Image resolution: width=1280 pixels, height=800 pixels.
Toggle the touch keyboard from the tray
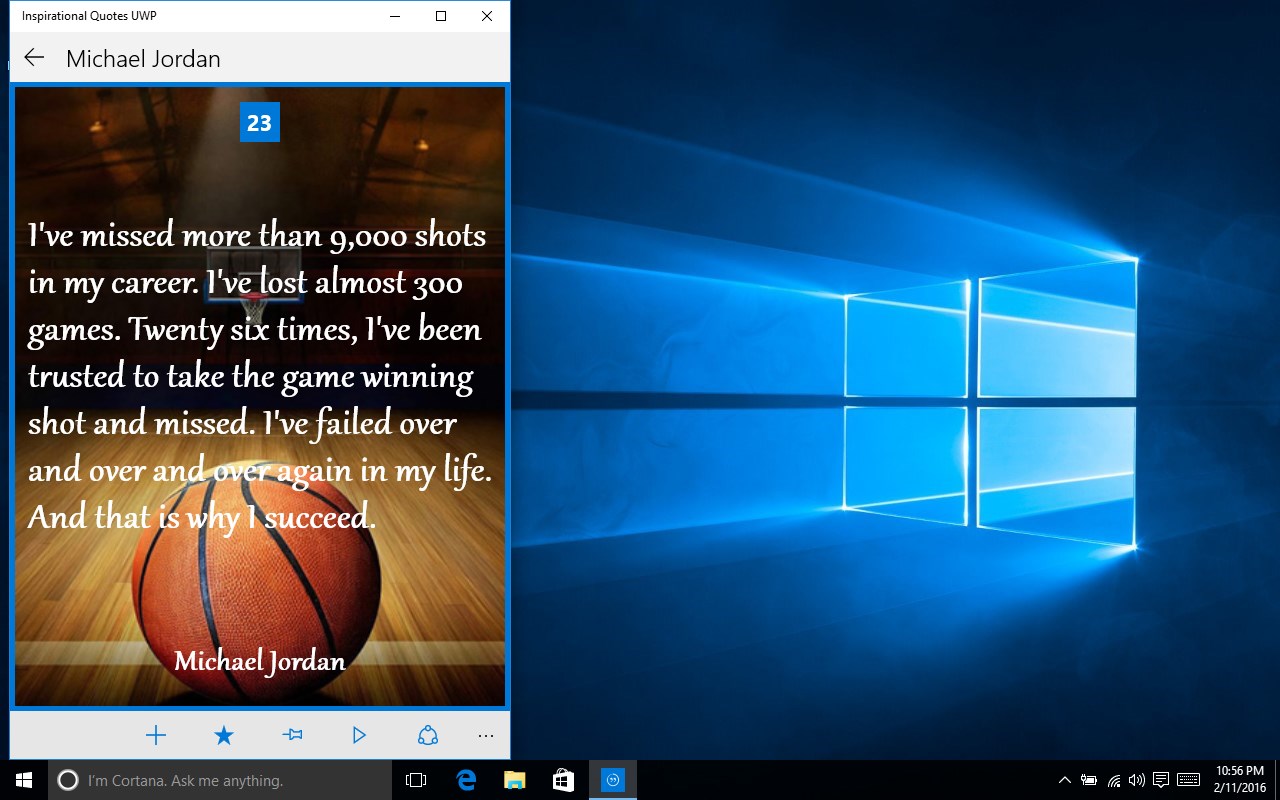(1186, 779)
